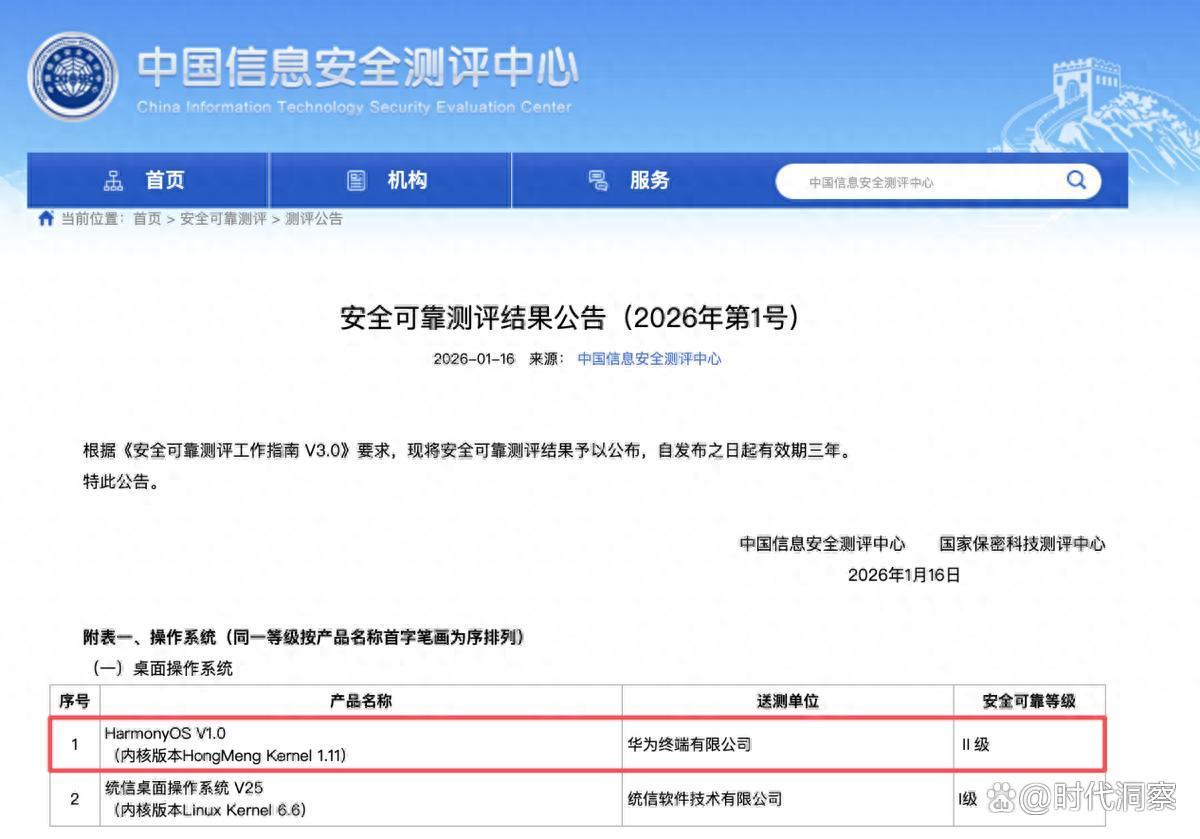Click the document icon next to 机构
The height and width of the screenshot is (839, 1200).
click(356, 181)
